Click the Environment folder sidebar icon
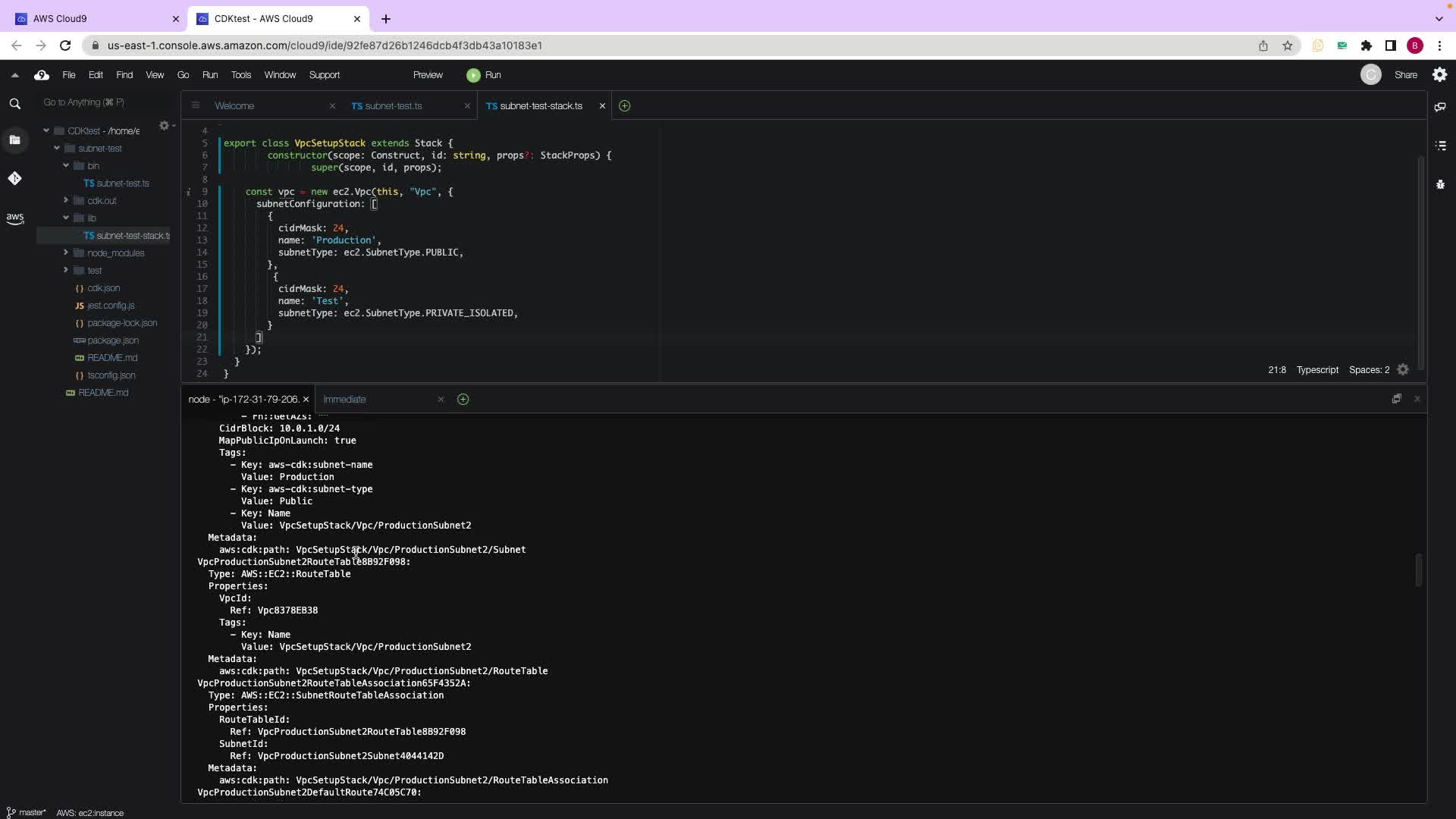 coord(14,140)
